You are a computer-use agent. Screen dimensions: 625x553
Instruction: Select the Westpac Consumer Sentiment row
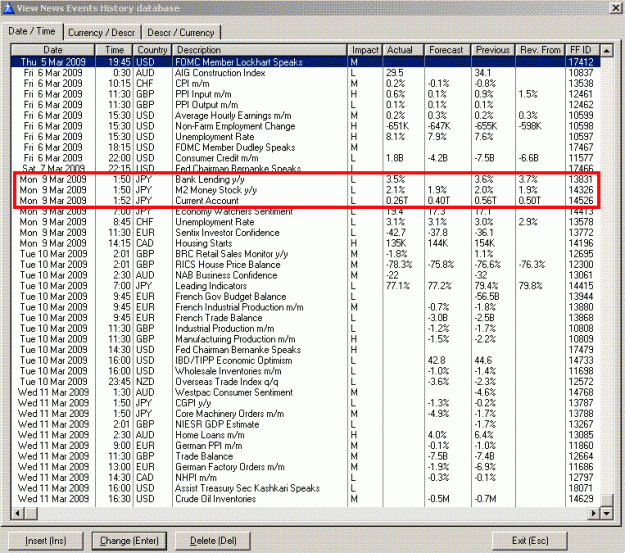point(306,392)
